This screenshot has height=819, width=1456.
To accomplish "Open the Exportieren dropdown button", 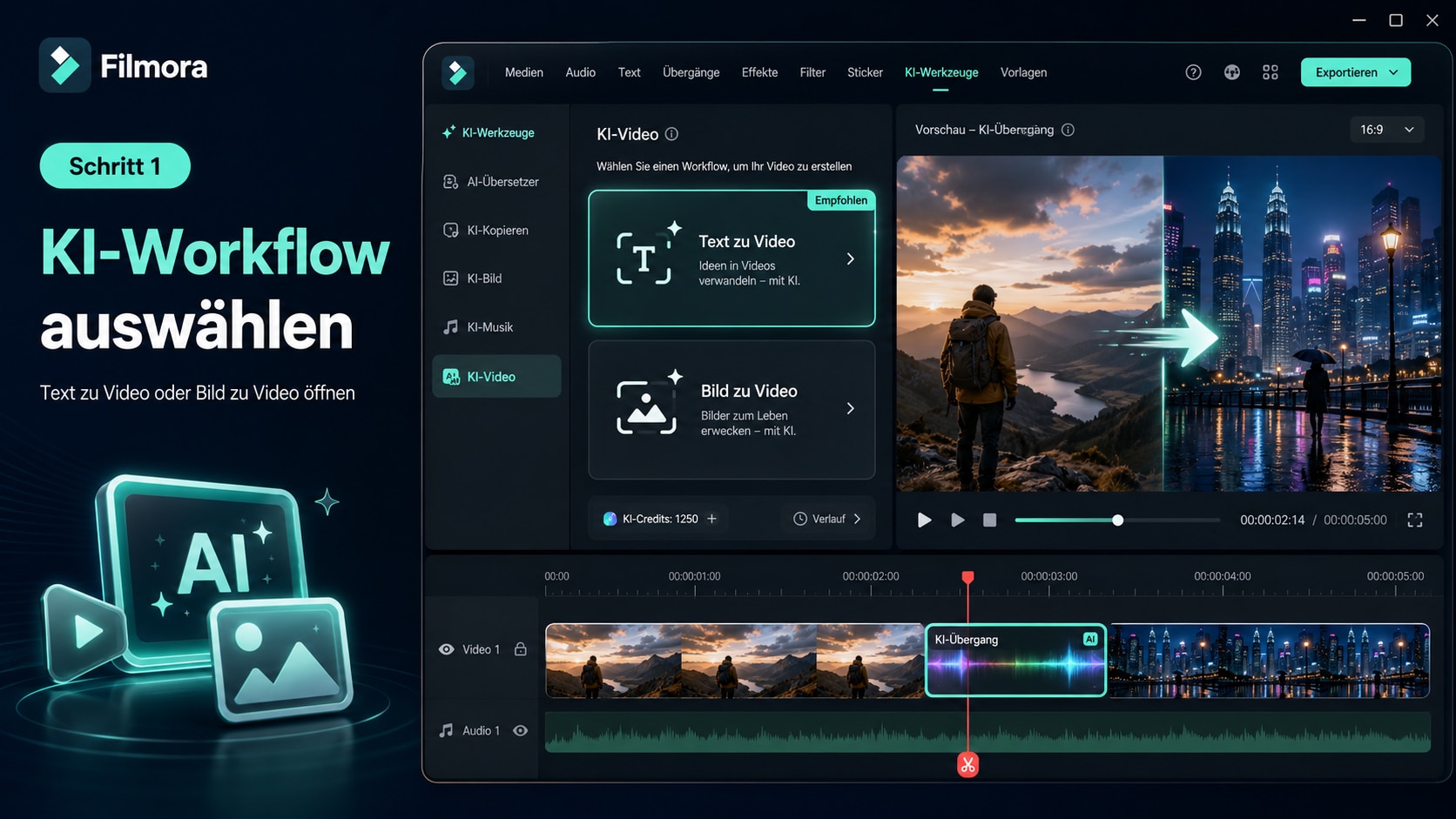I will 1356,72.
